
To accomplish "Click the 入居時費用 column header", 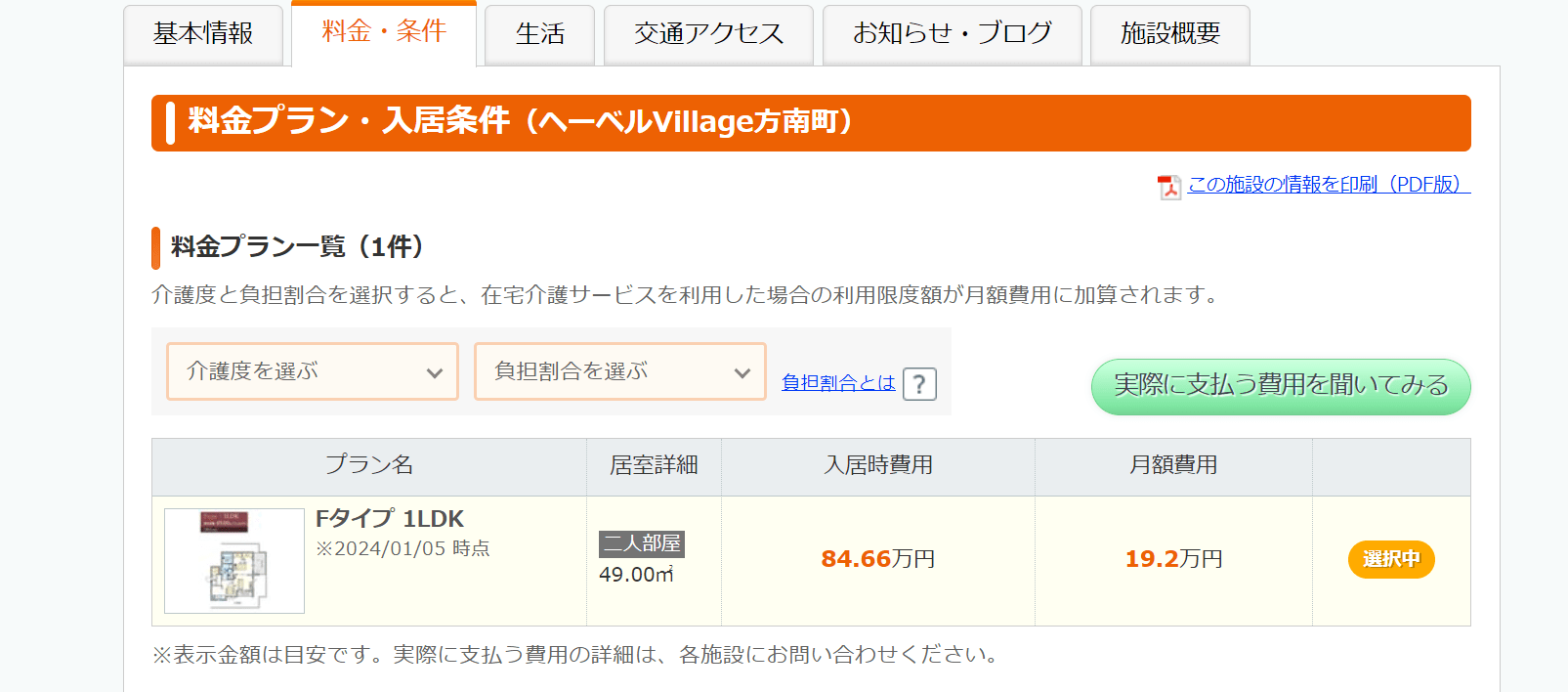I will (878, 465).
